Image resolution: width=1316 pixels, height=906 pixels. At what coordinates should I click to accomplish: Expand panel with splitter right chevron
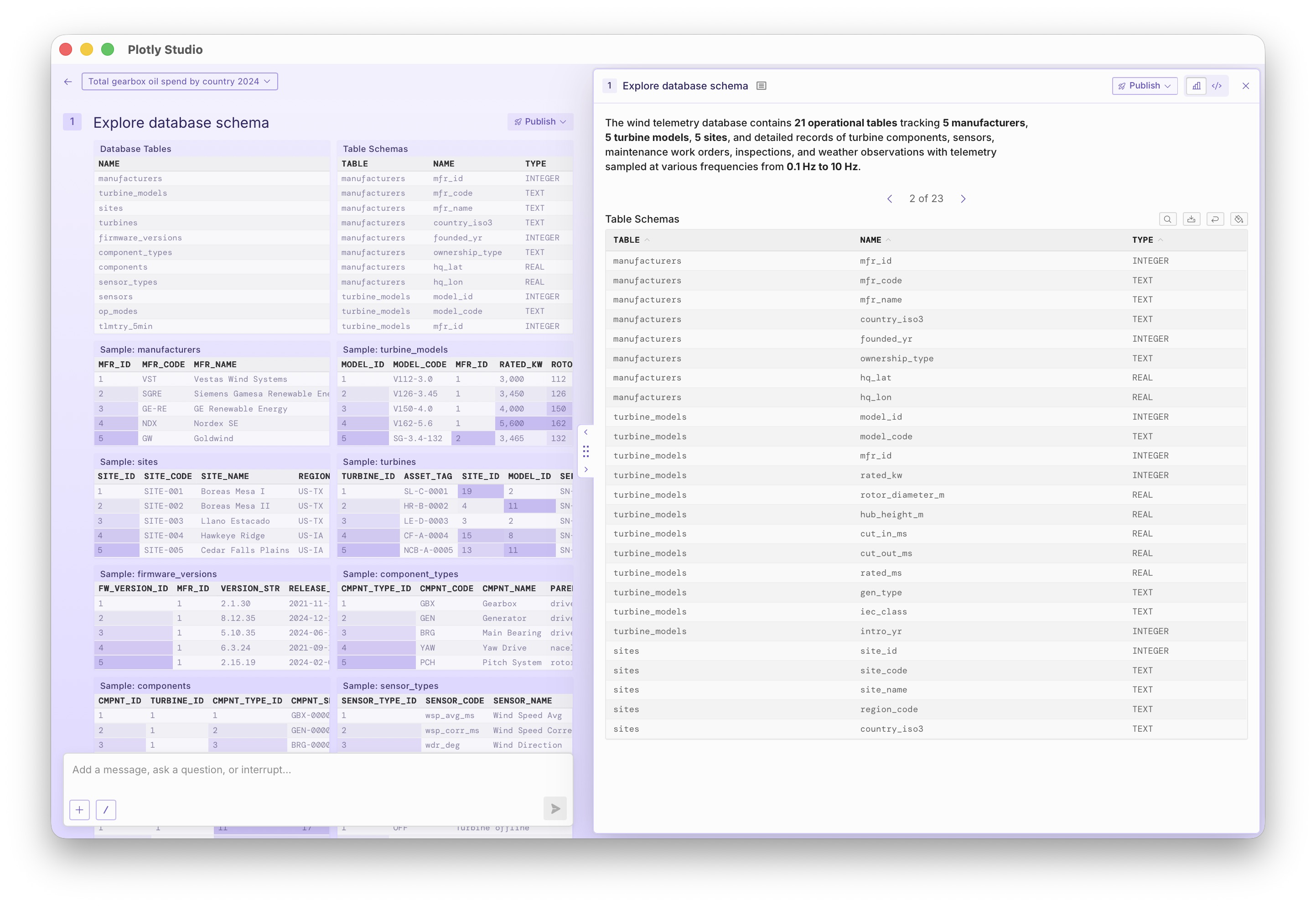(x=585, y=469)
